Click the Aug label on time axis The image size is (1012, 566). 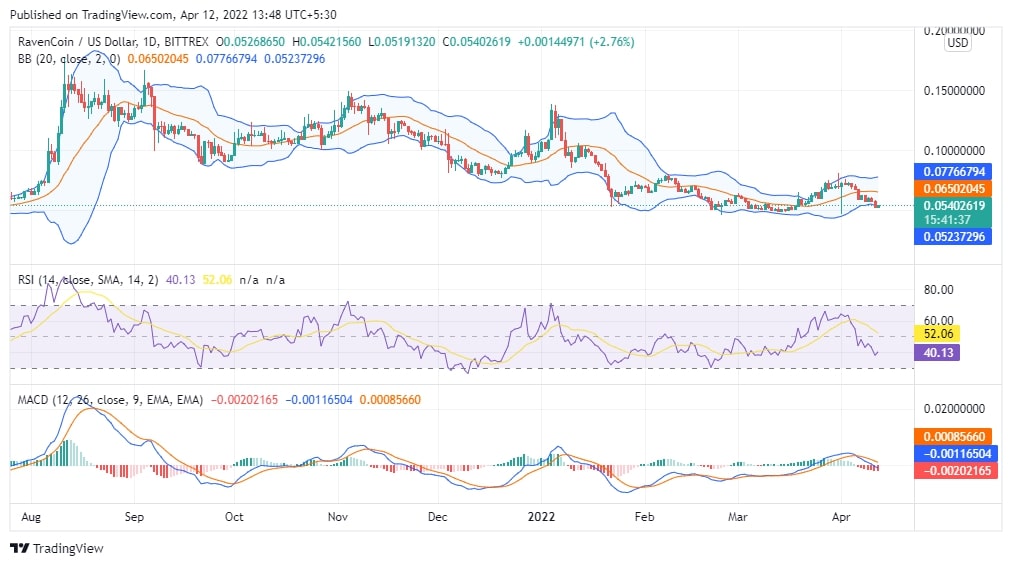31,517
